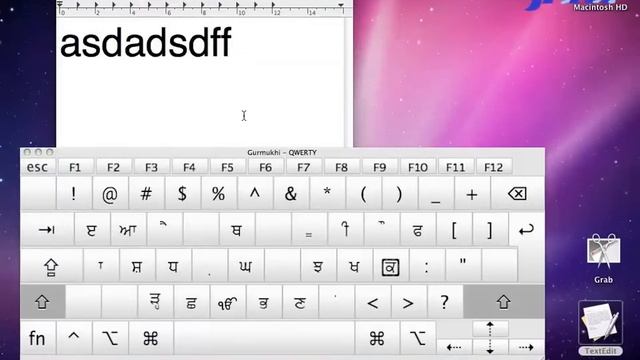Viewport: 640px width, 360px height.
Task: Click the Gurmukhi ਸ਼ key
Action: click(137, 266)
